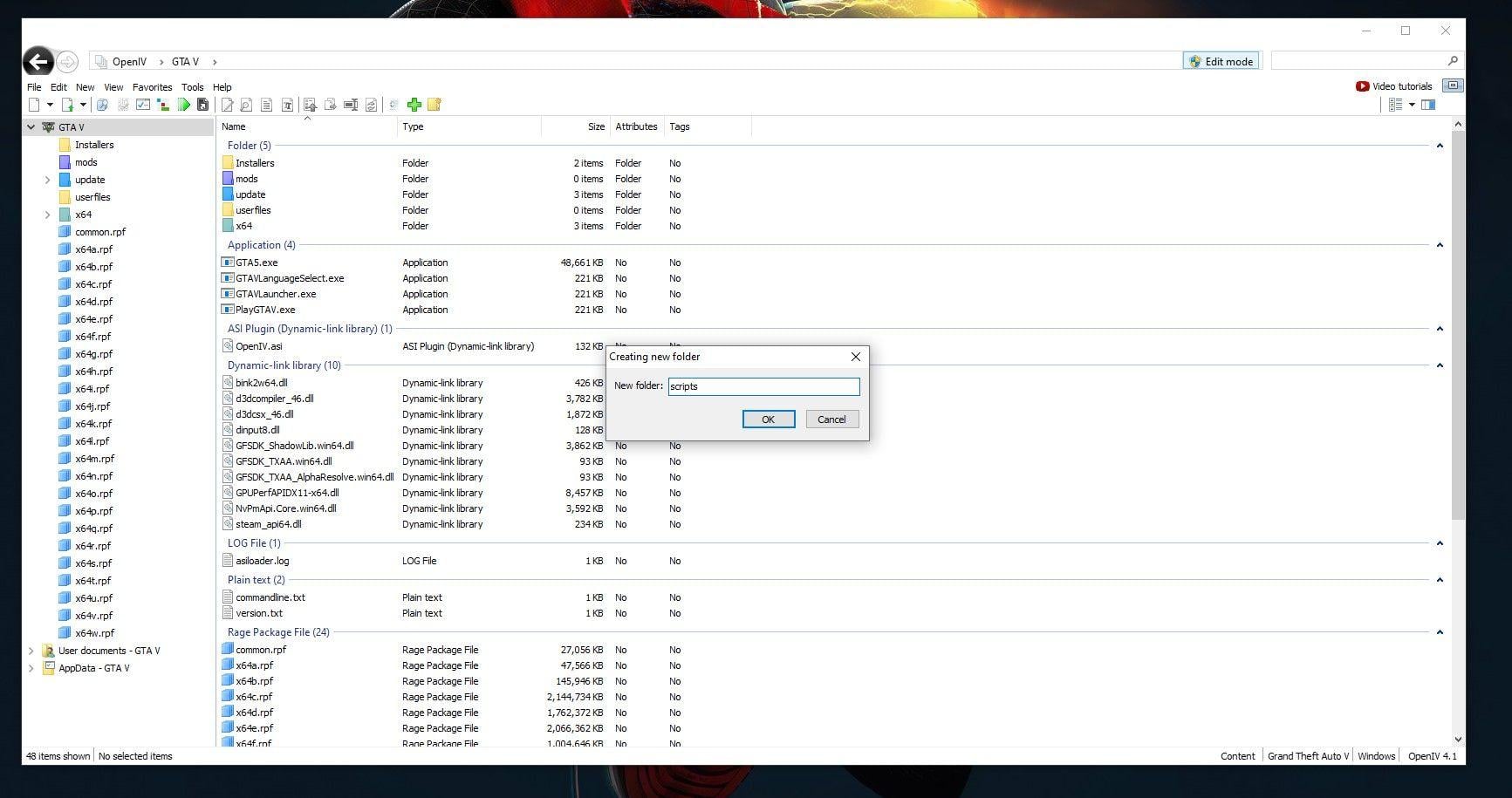Click the magnifier search icon in search box
This screenshot has height=798, width=1512.
coord(1453,61)
